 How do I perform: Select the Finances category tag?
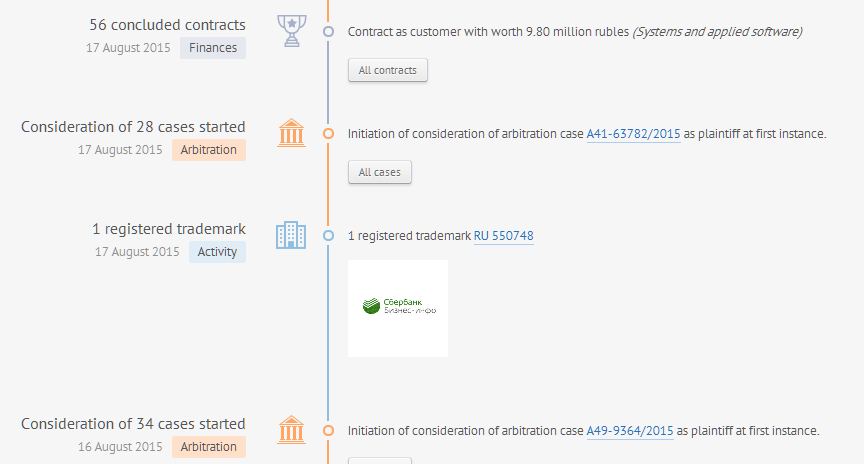[x=213, y=48]
